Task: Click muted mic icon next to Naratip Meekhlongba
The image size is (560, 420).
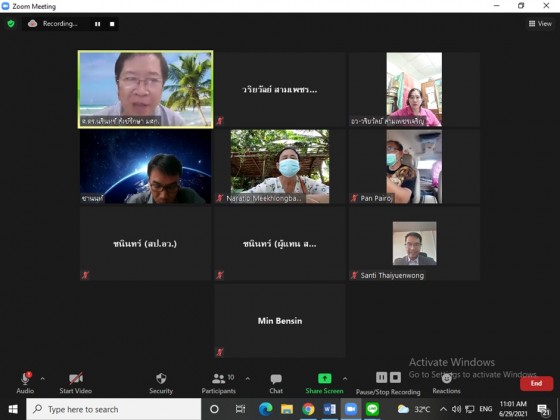Action: point(220,198)
